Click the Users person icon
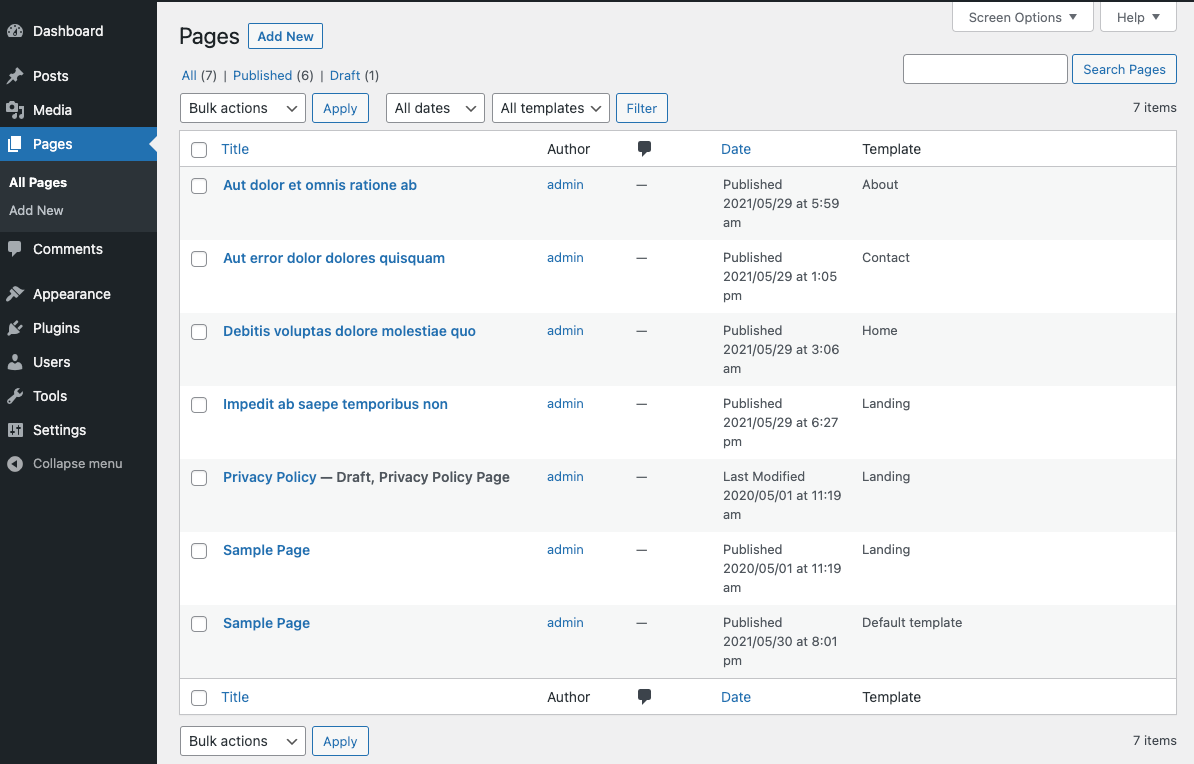This screenshot has width=1194, height=764. pyautogui.click(x=15, y=362)
